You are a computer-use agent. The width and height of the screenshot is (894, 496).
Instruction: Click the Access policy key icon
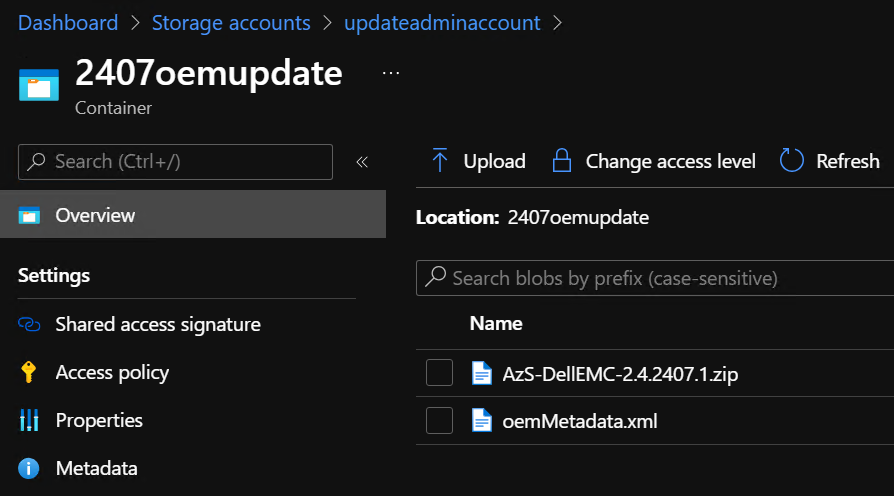pyautogui.click(x=29, y=373)
